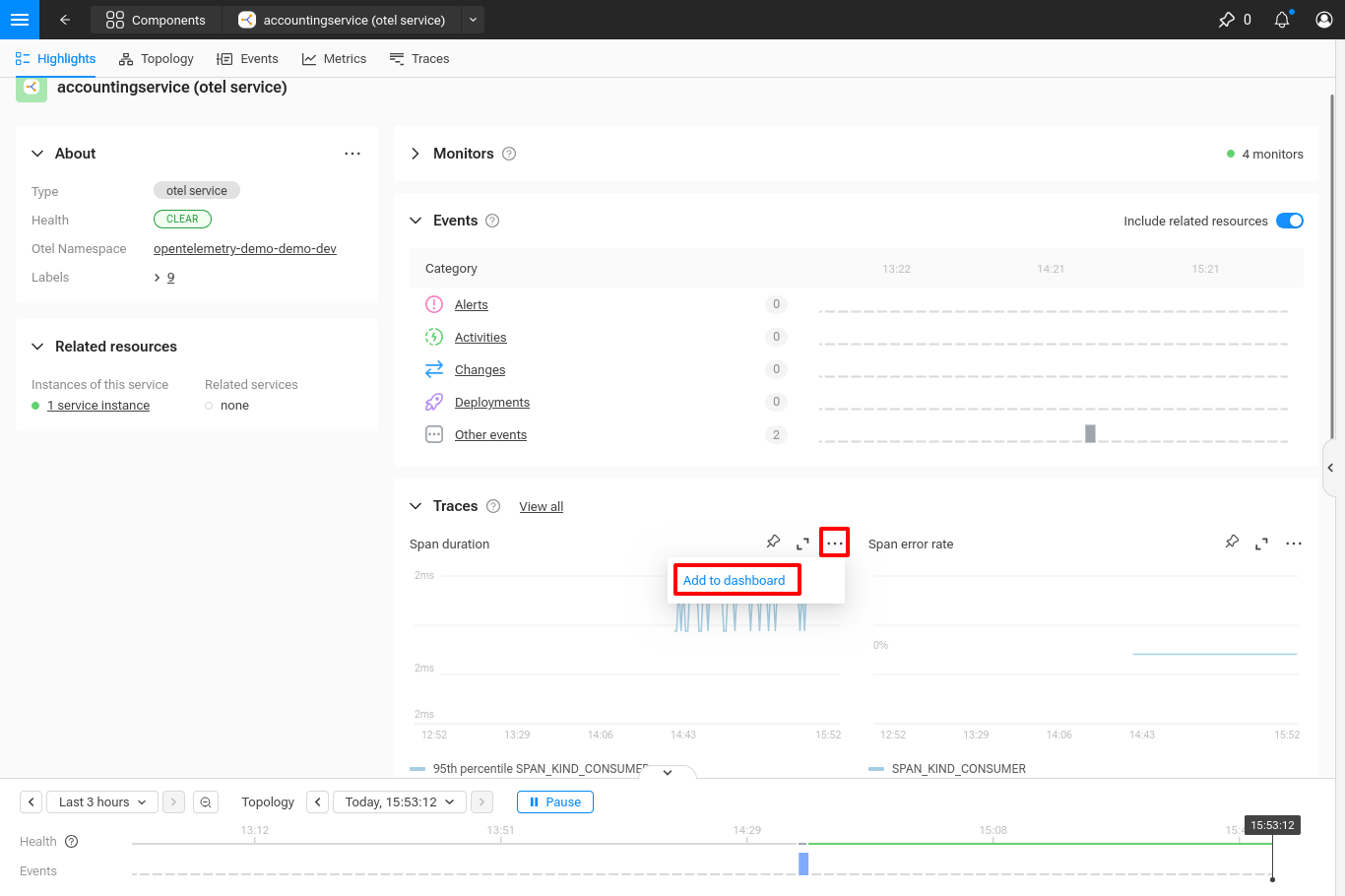Screen dimensions: 1345x896
Task: Collapse the Events section
Action: coord(415,221)
